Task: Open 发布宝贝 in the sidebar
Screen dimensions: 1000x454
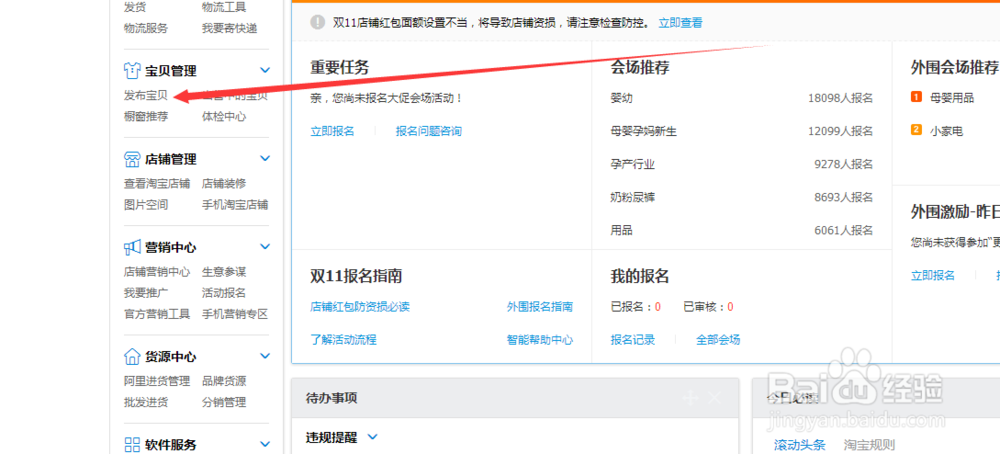Action: pyautogui.click(x=146, y=96)
